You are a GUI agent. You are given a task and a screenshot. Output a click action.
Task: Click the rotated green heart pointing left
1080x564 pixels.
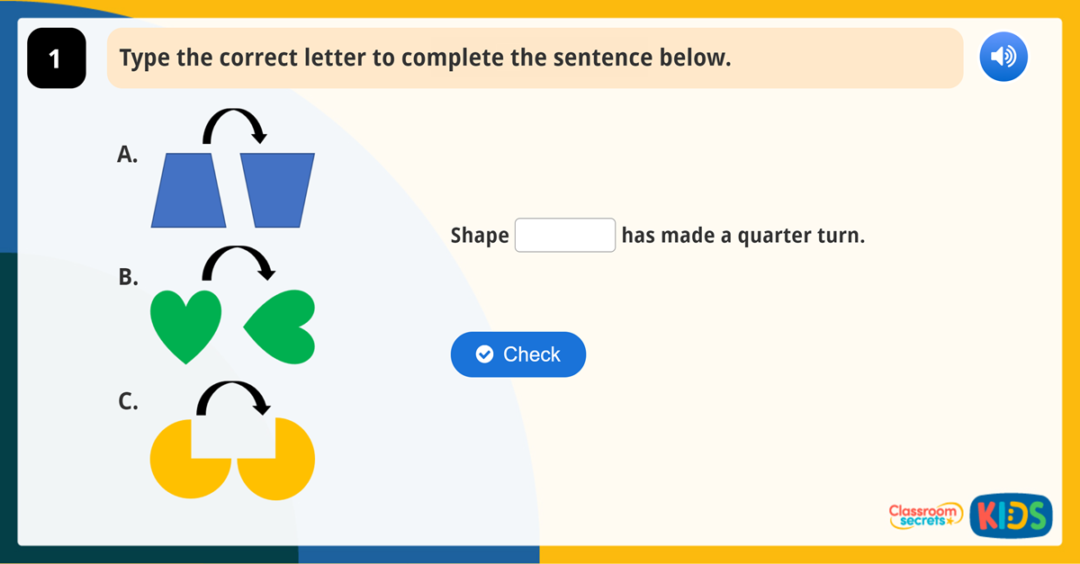point(282,326)
